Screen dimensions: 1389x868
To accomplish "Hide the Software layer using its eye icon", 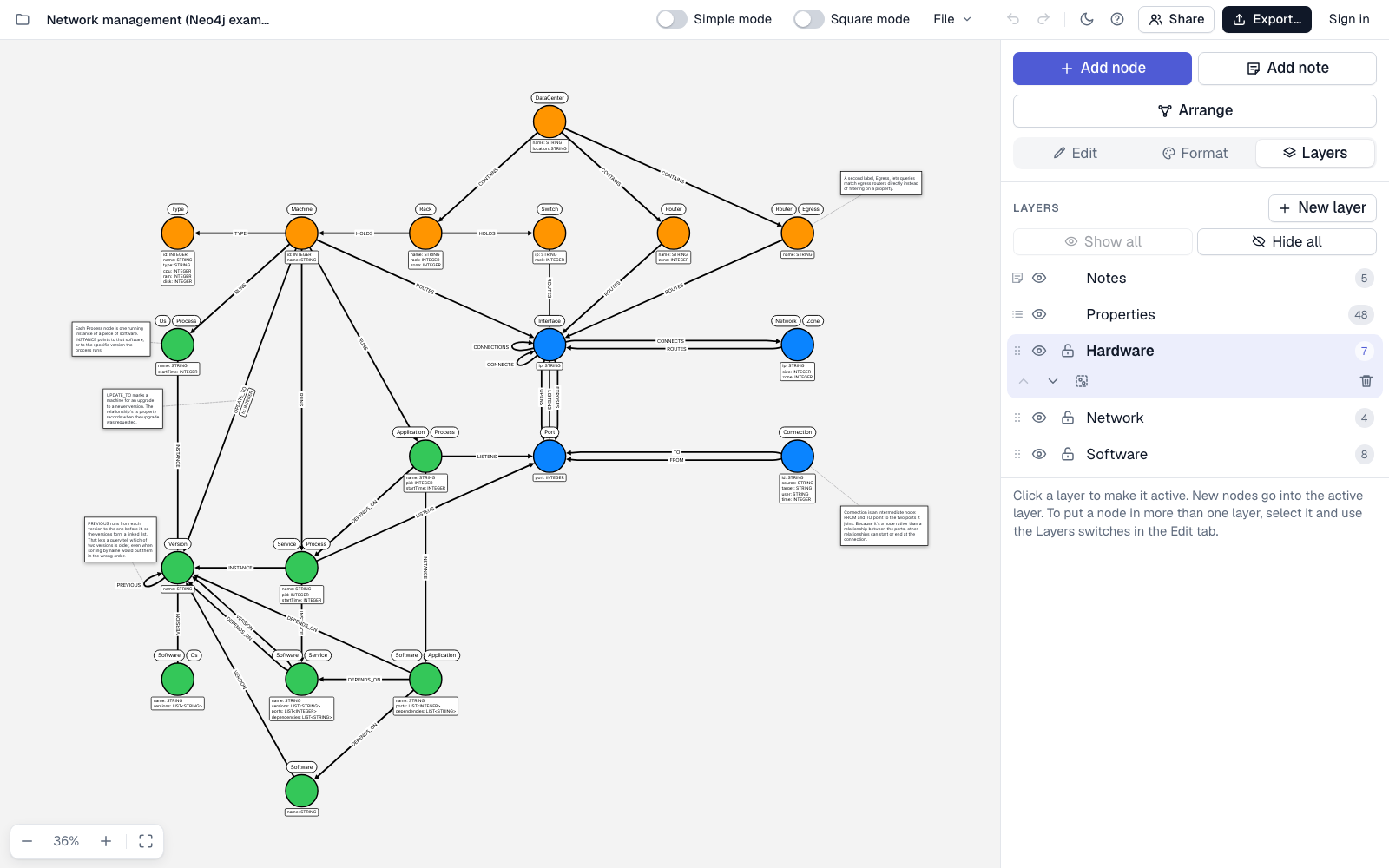I will pyautogui.click(x=1039, y=454).
